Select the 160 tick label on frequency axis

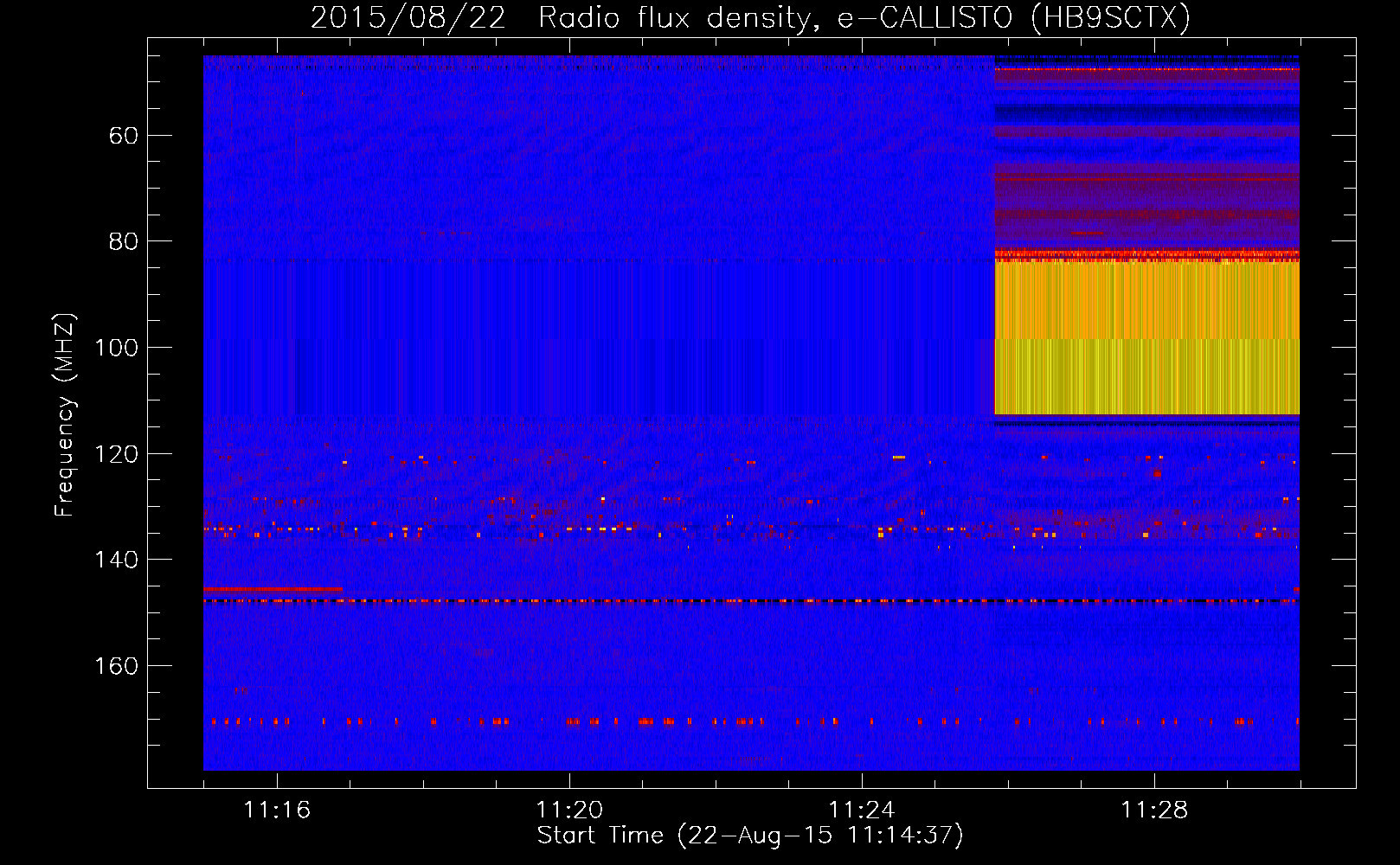pyautogui.click(x=116, y=666)
